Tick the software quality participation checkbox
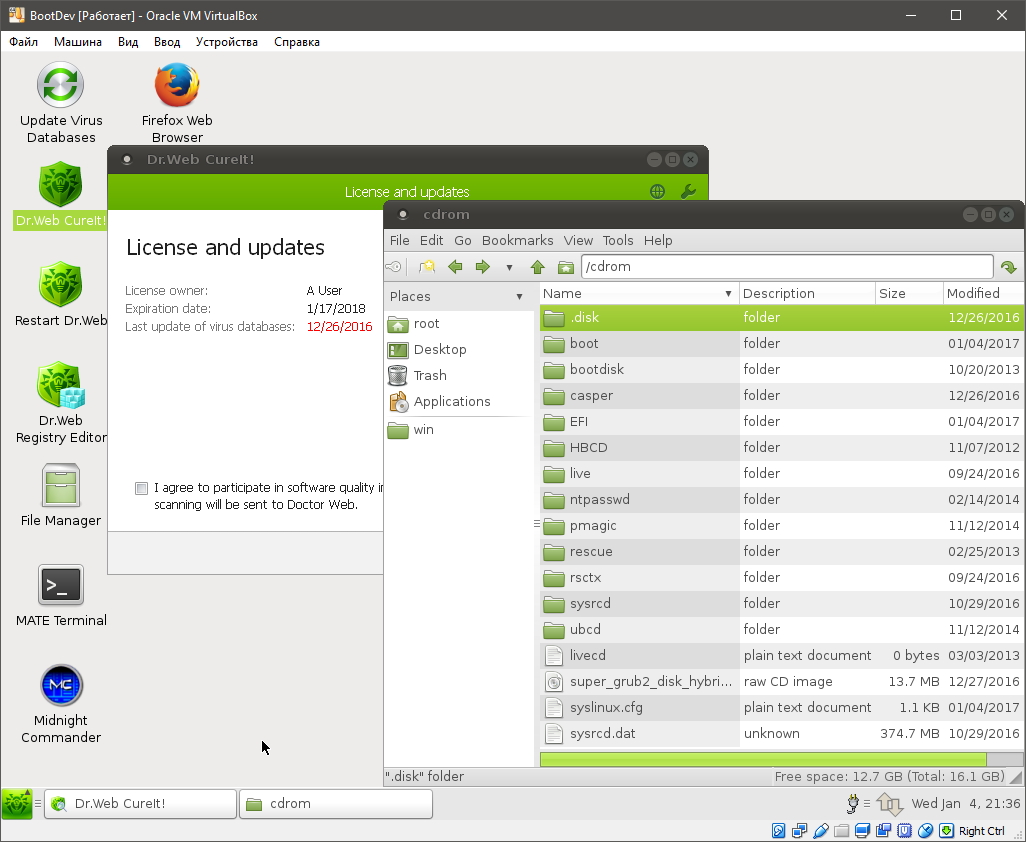Viewport: 1026px width, 842px height. (141, 488)
